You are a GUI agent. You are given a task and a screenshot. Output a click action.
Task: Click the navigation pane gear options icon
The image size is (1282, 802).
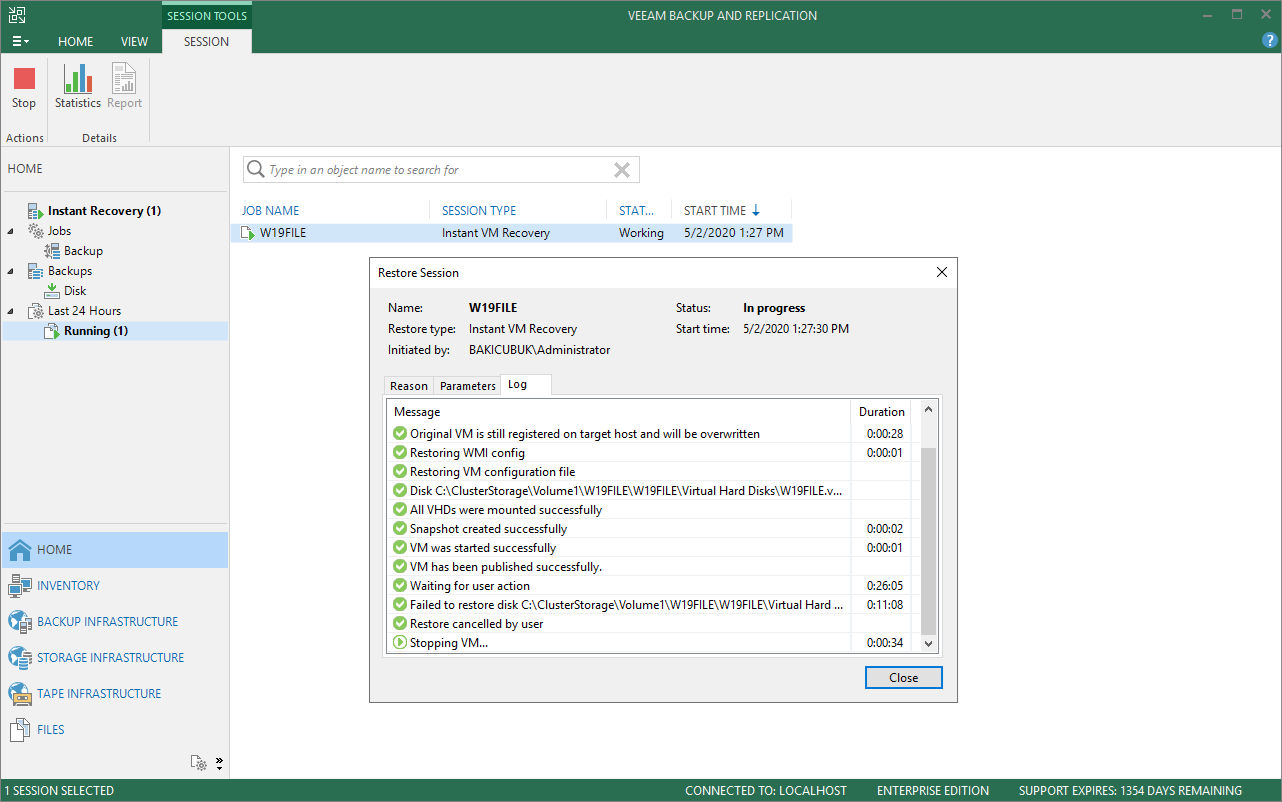[x=199, y=763]
